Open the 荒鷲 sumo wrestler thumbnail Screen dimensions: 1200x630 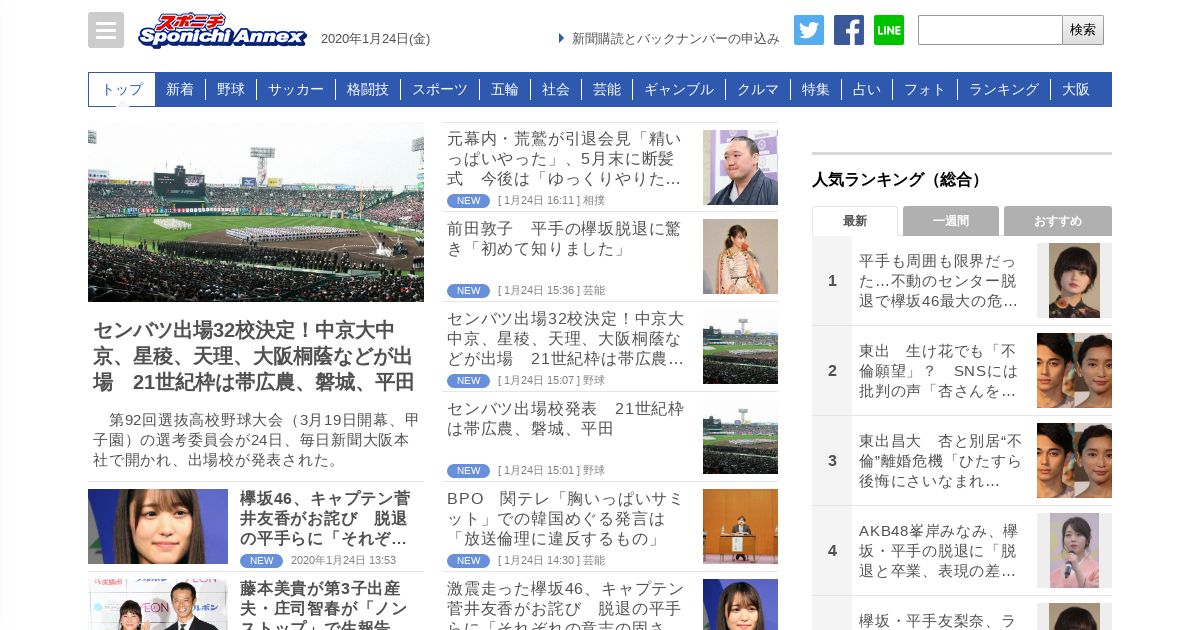740,167
